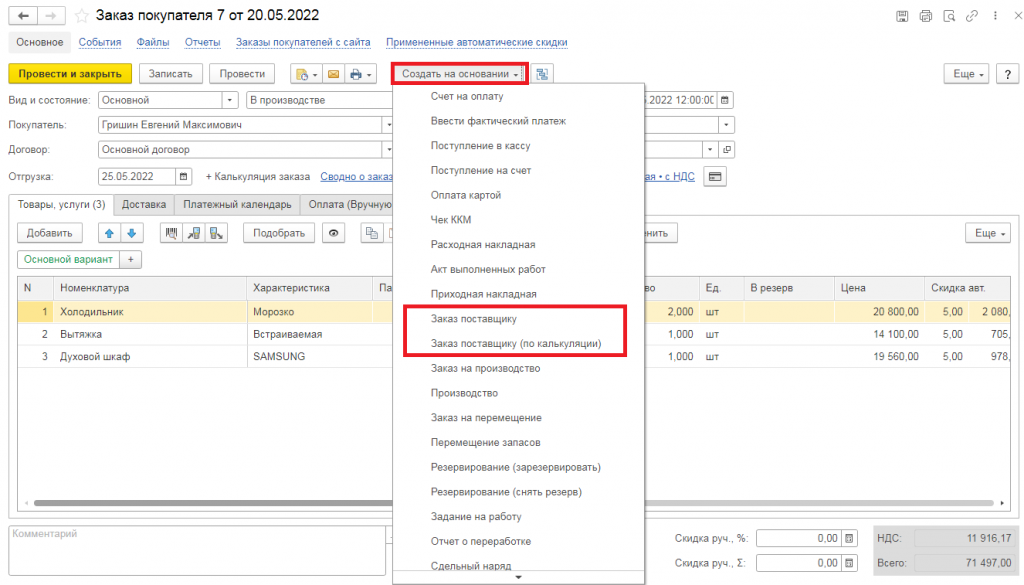Choose Заказ поставщику from menu
The height and width of the screenshot is (585, 1024).
(473, 319)
